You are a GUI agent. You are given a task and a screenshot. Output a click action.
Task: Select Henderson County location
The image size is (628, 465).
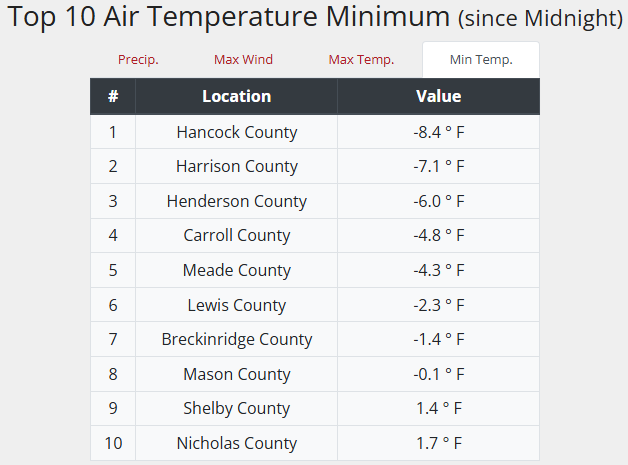tap(237, 201)
